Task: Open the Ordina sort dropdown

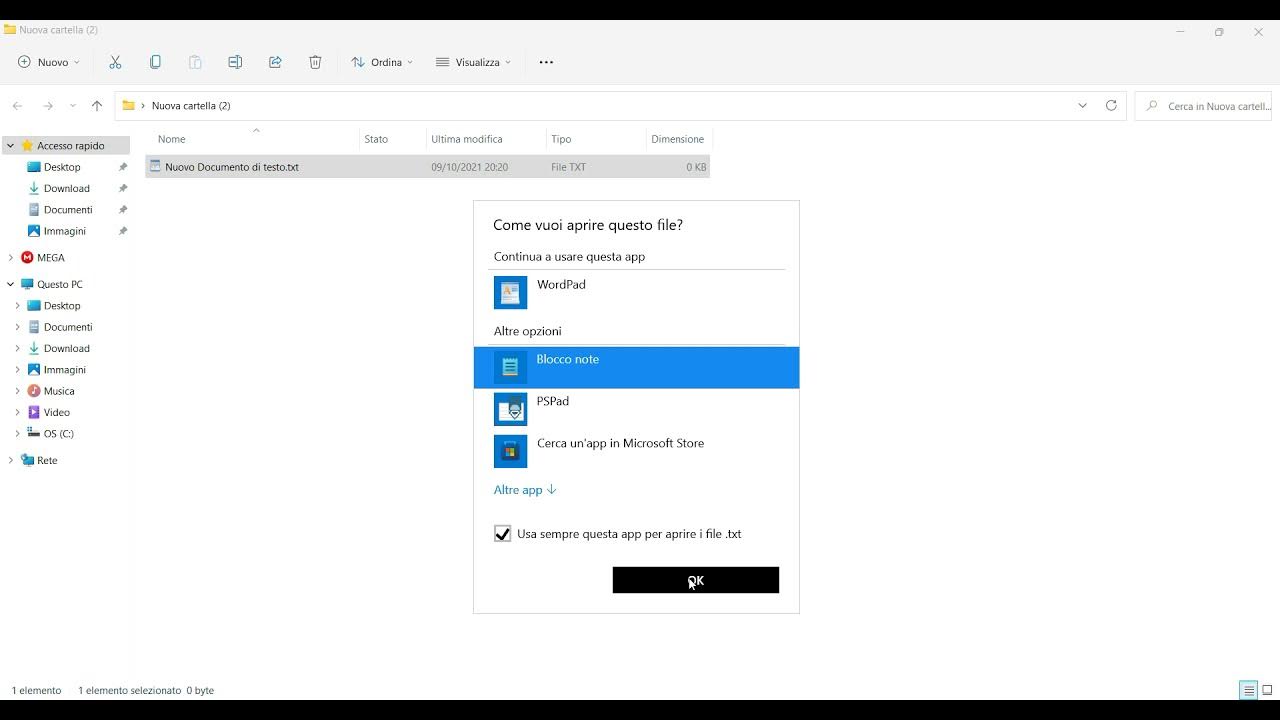Action: [381, 62]
